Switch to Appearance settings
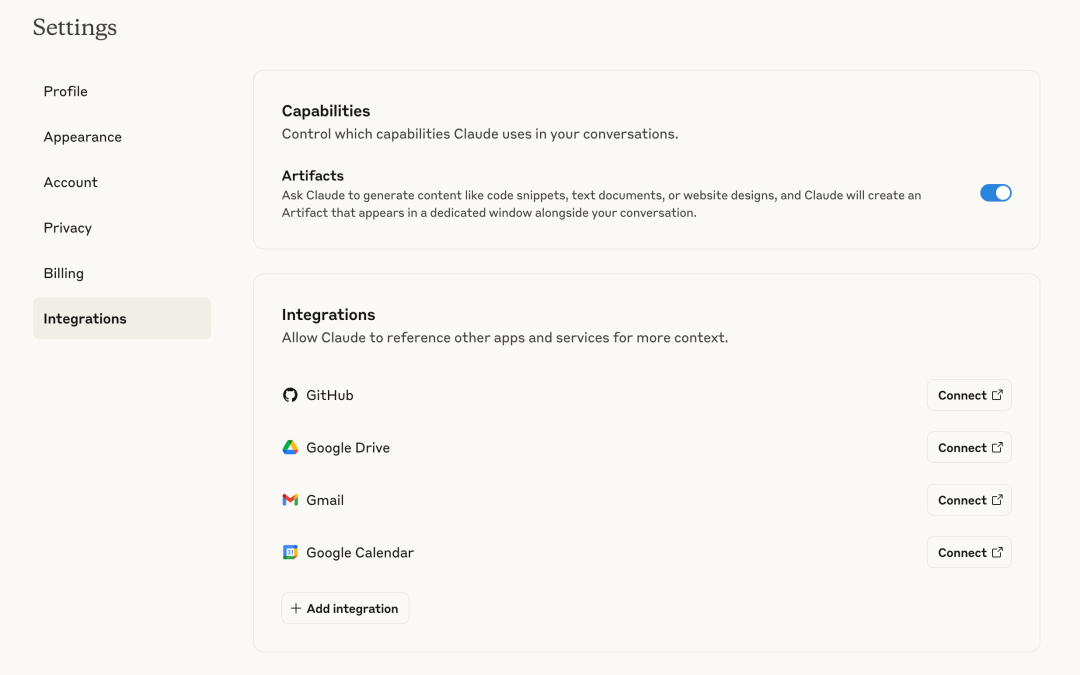Screen dimensions: 1080x675 (83, 137)
